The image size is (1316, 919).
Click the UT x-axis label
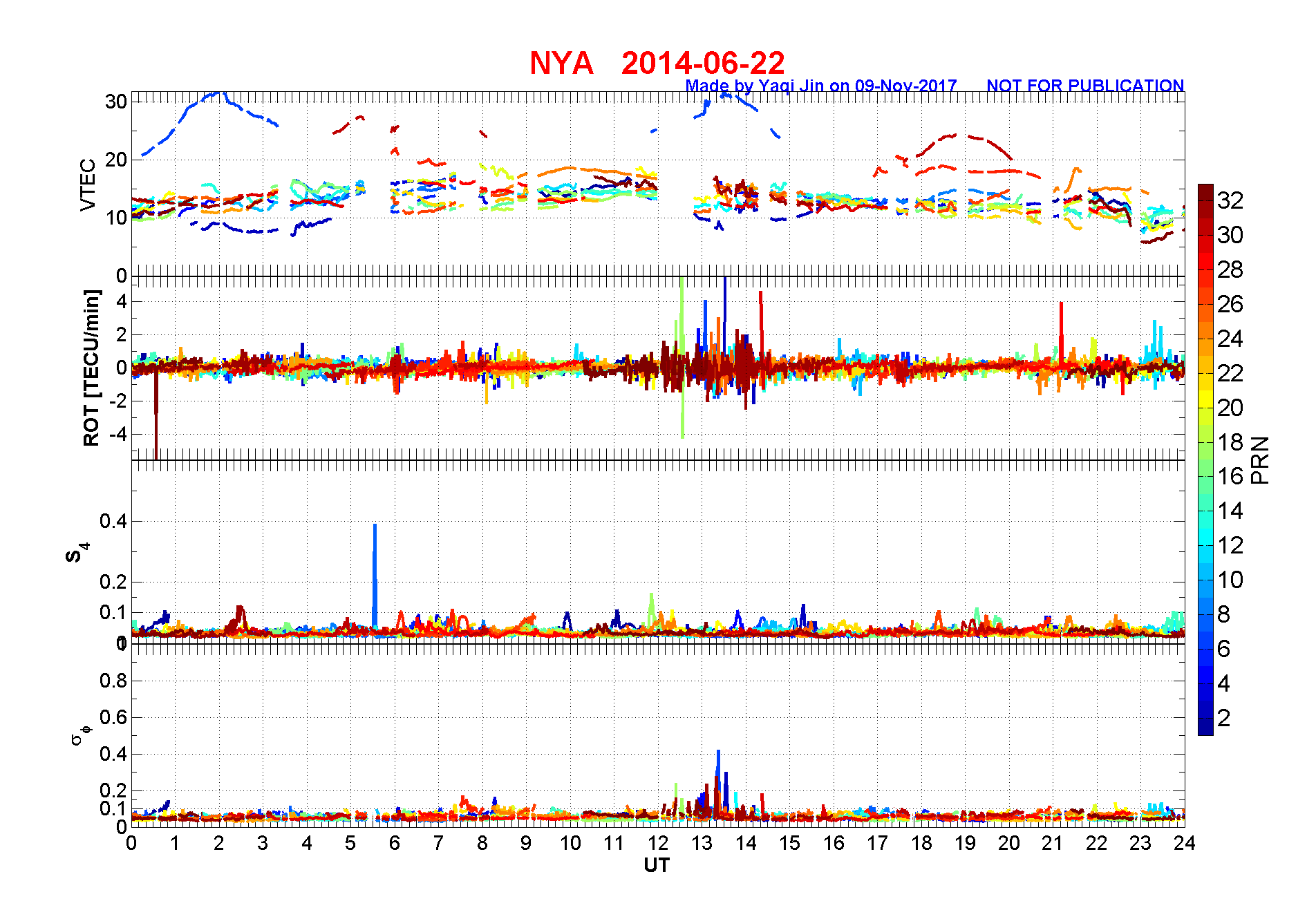pos(657,865)
